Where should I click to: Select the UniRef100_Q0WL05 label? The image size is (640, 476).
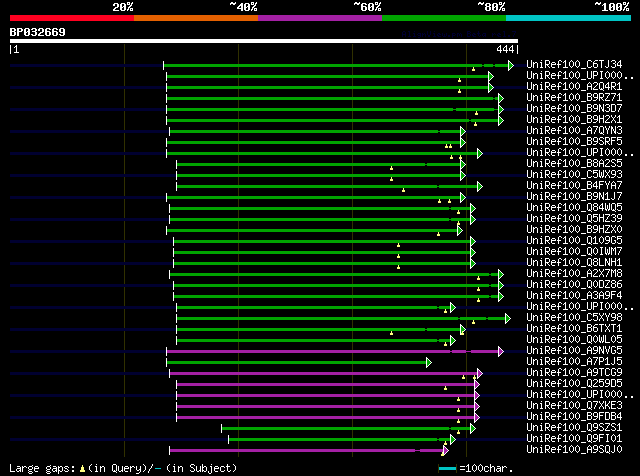point(574,339)
